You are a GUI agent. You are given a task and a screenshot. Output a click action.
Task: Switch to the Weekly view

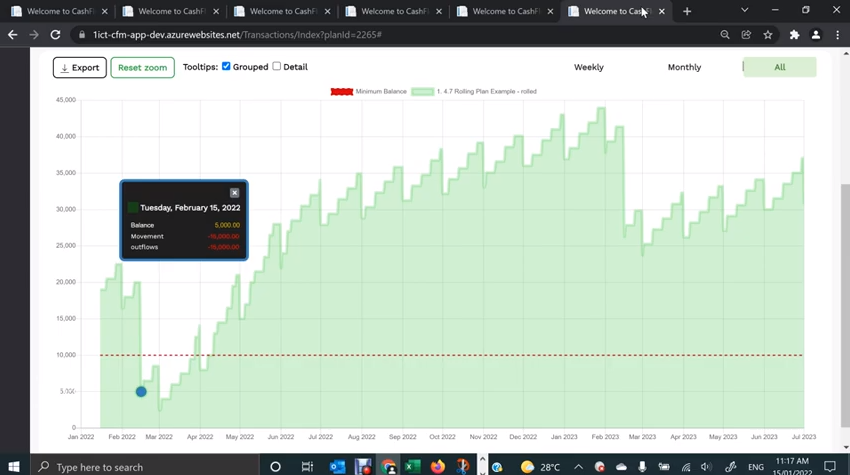point(589,67)
